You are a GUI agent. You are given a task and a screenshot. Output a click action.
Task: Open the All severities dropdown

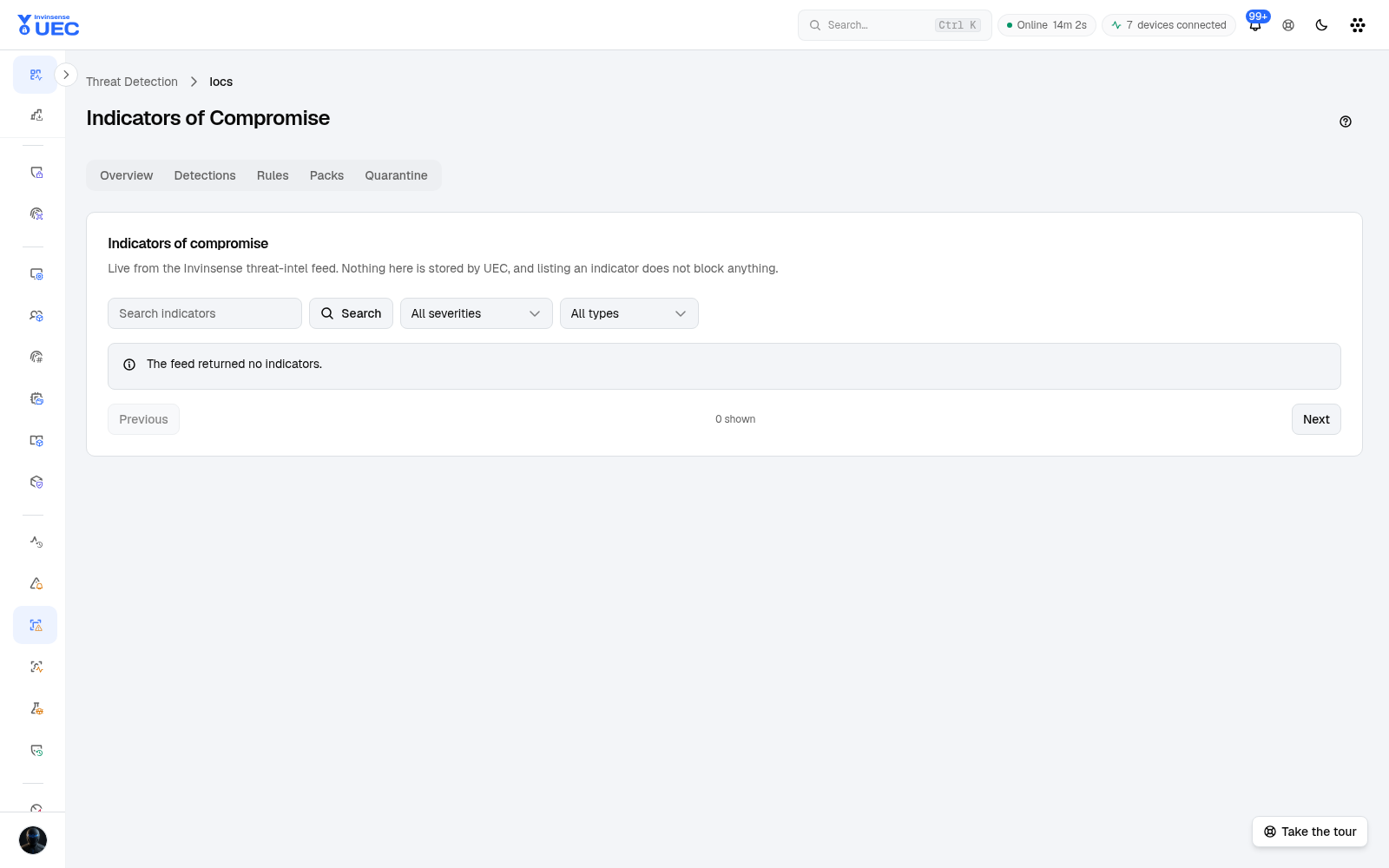coord(476,313)
